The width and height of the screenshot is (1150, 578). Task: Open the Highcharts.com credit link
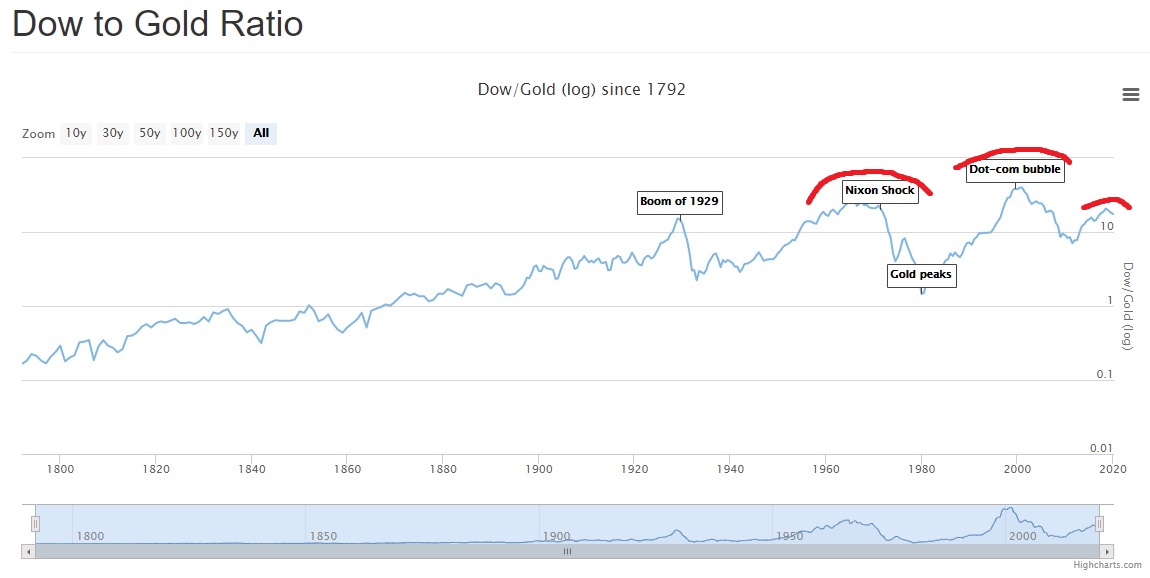coord(1107,565)
